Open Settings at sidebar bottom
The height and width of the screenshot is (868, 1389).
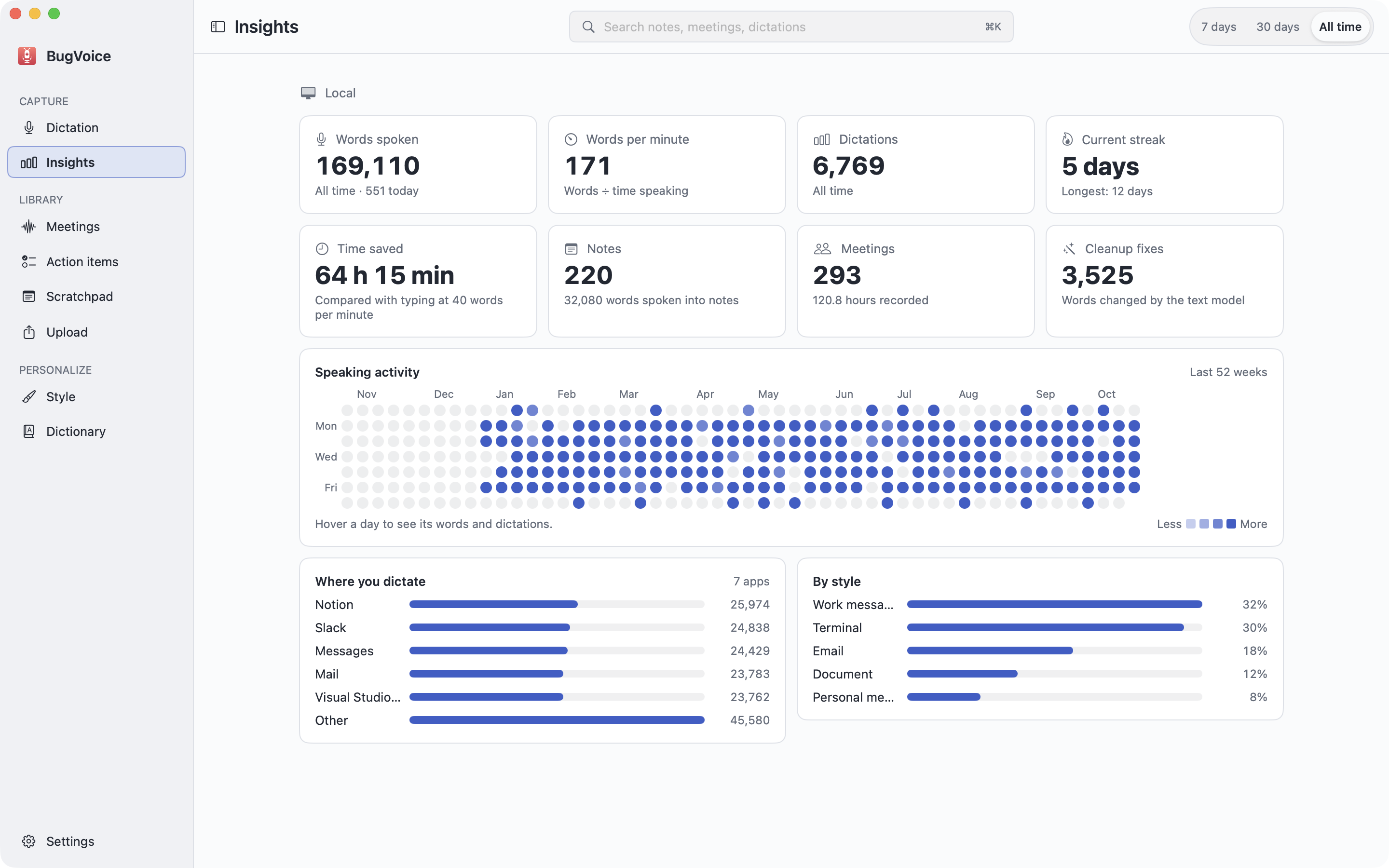coord(96,841)
